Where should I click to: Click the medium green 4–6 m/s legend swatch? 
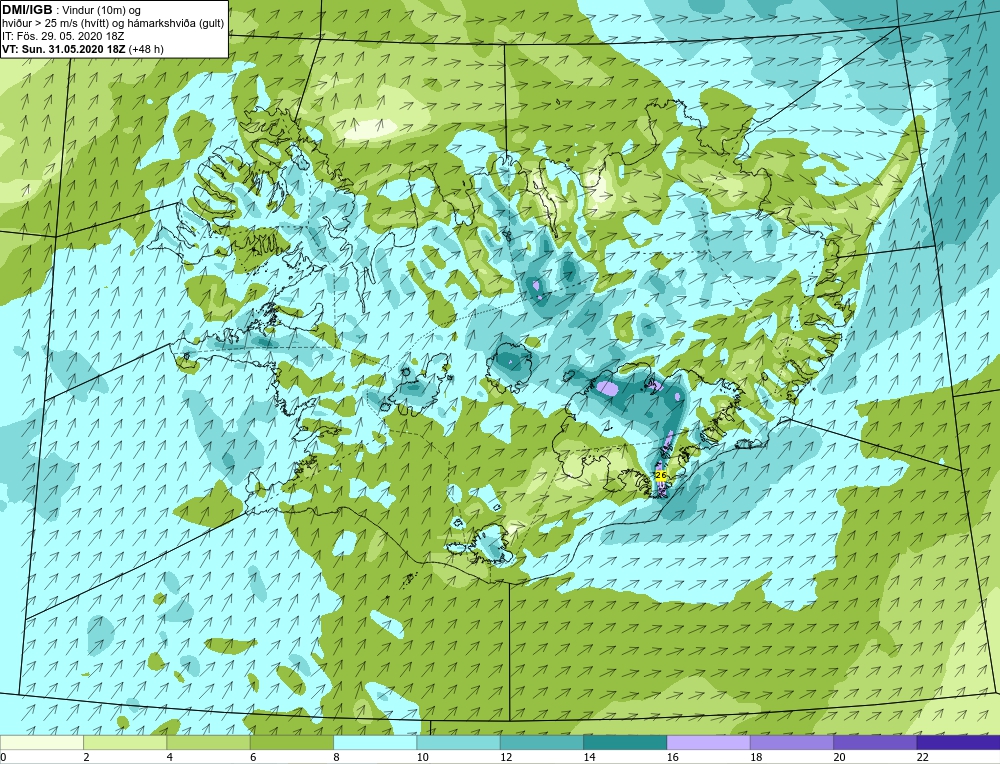coord(209,743)
